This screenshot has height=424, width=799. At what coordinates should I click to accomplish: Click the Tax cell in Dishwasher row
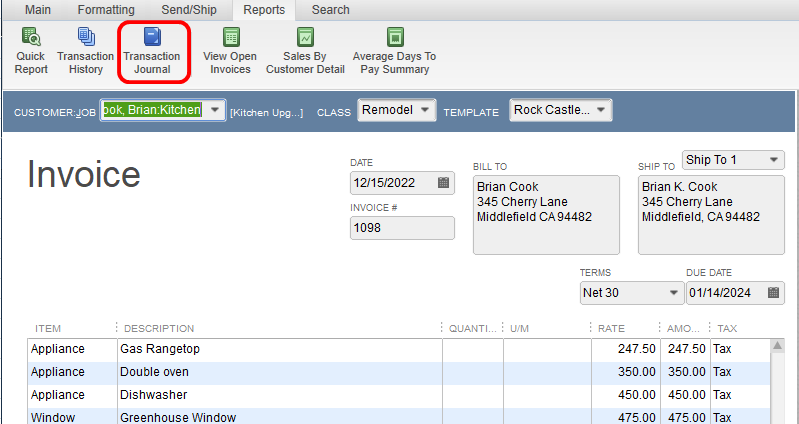(x=740, y=395)
